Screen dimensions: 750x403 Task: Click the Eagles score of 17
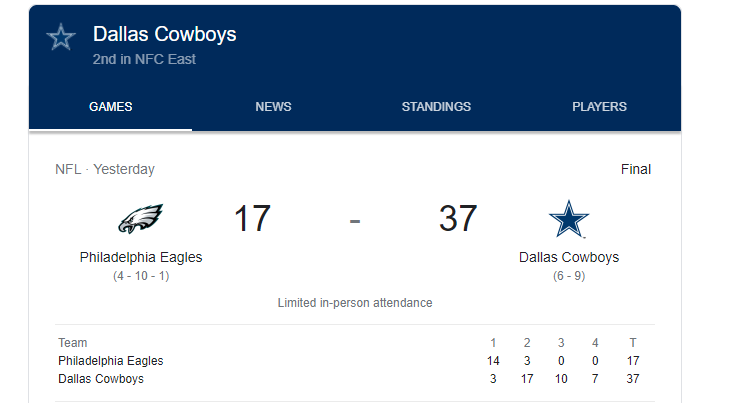pos(252,218)
